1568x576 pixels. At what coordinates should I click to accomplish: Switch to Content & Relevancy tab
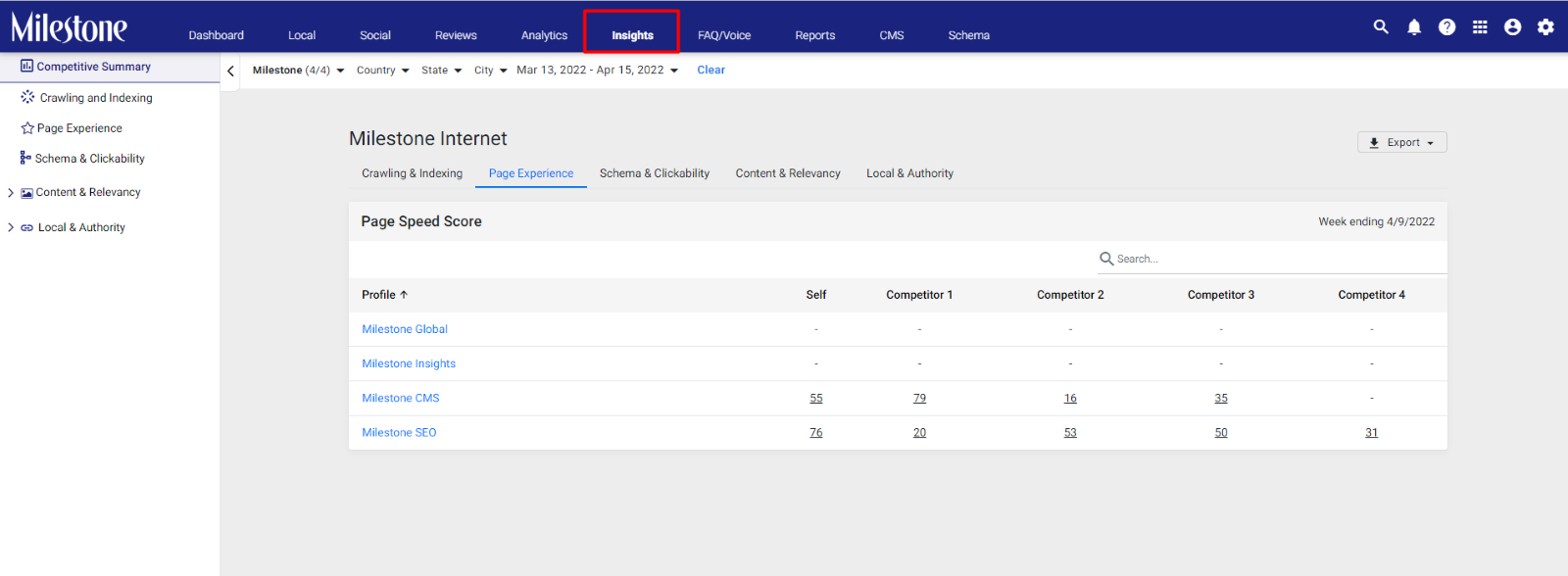coord(788,173)
